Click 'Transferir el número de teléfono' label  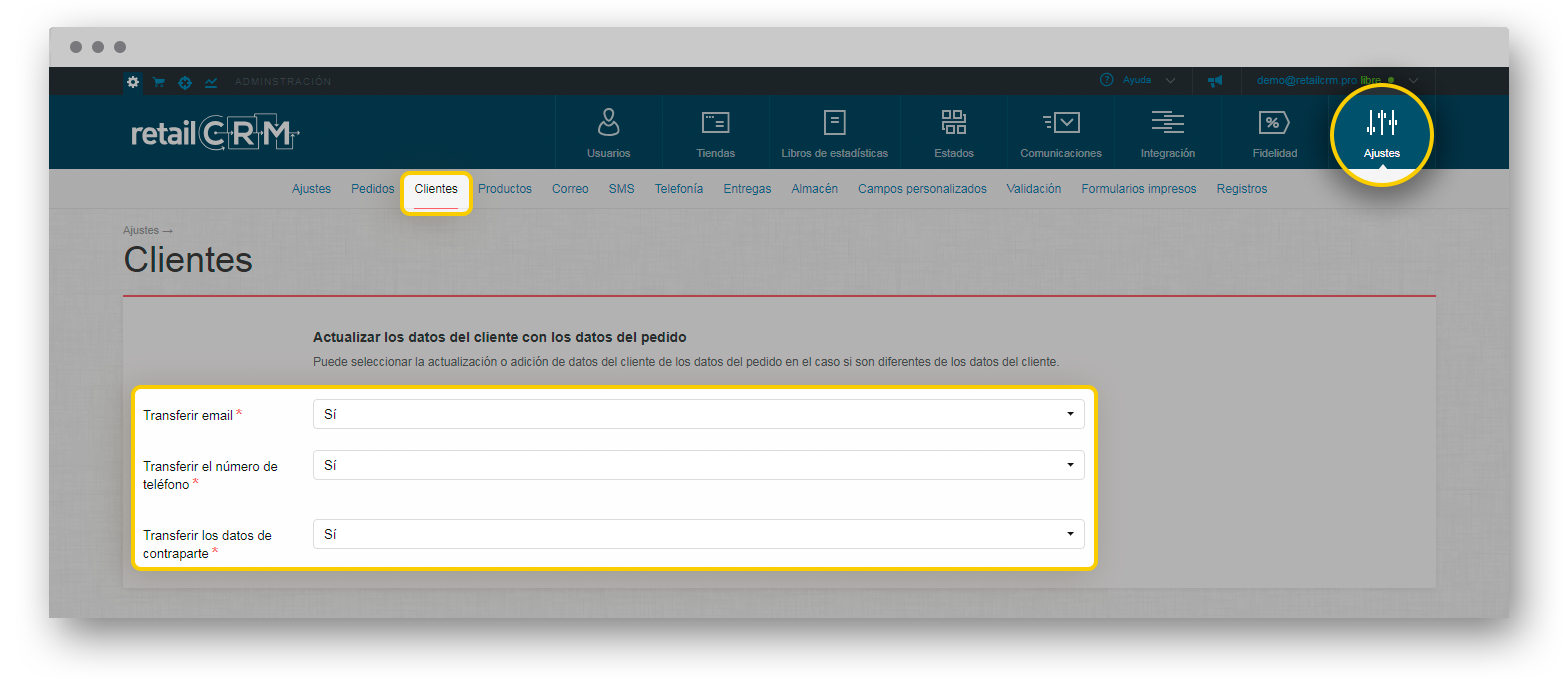(210, 475)
